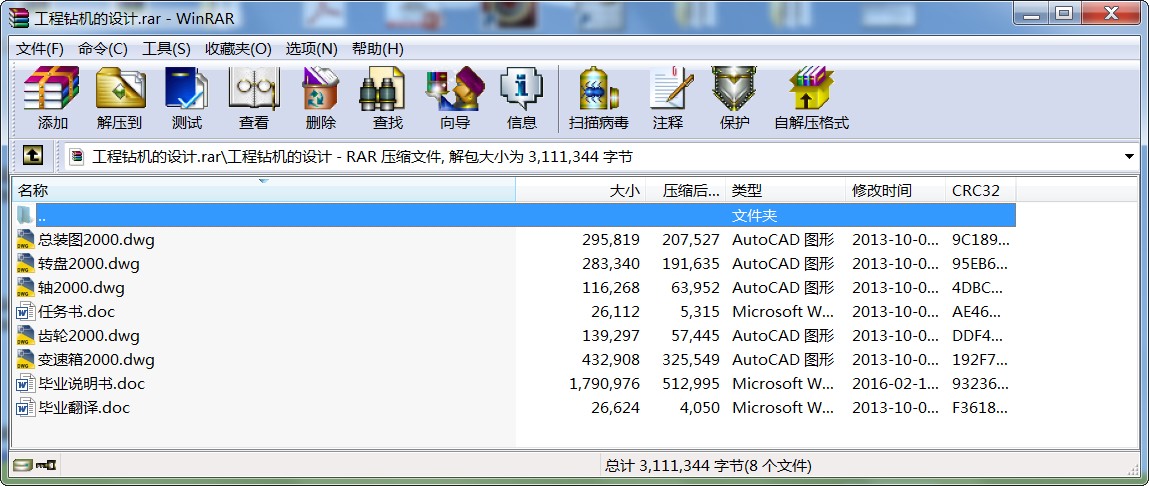1149x486 pixels.
Task: Click the key icon in status bar
Action: click(x=47, y=465)
